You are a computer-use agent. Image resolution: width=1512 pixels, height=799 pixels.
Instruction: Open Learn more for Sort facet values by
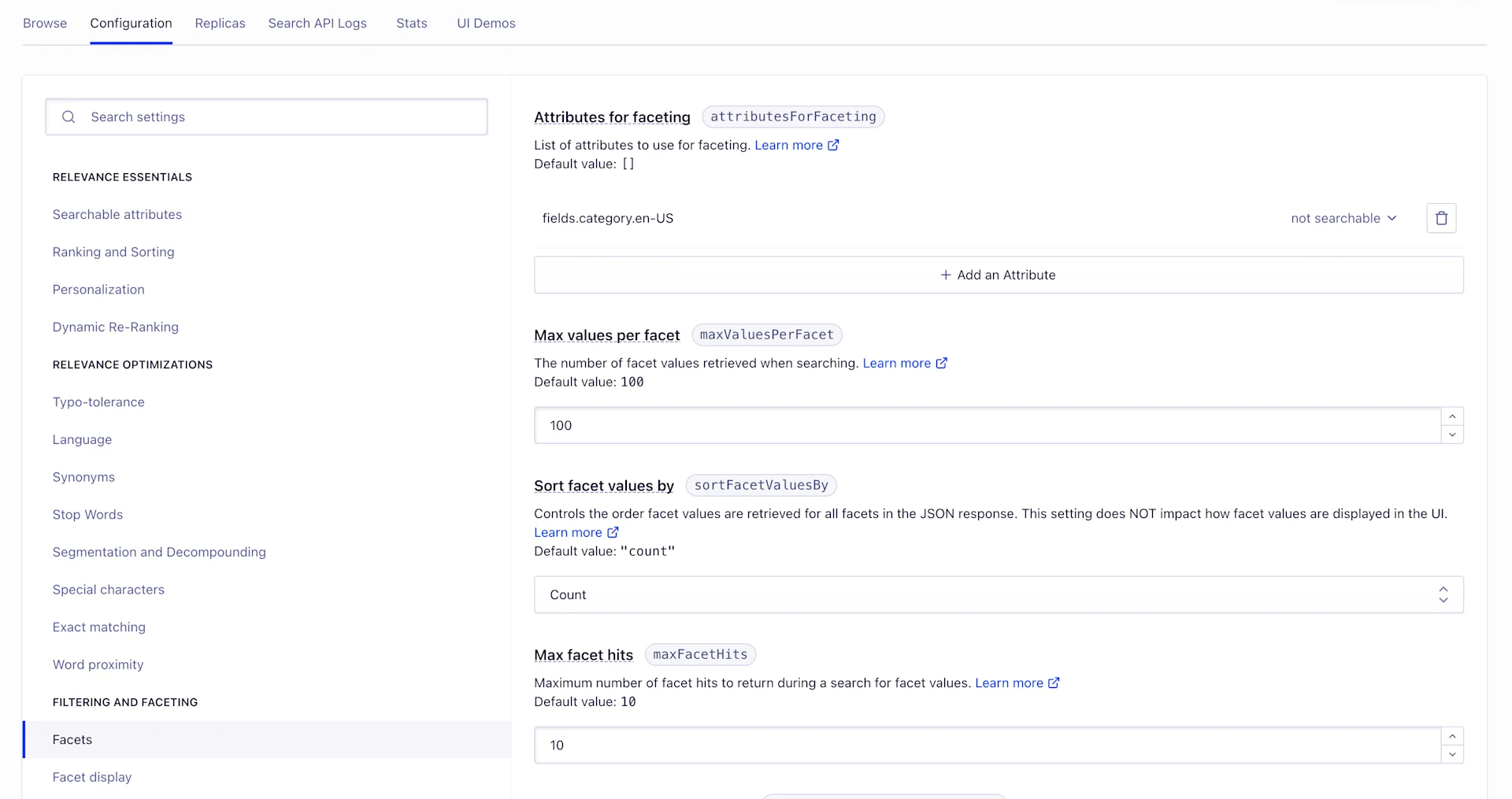click(x=568, y=532)
